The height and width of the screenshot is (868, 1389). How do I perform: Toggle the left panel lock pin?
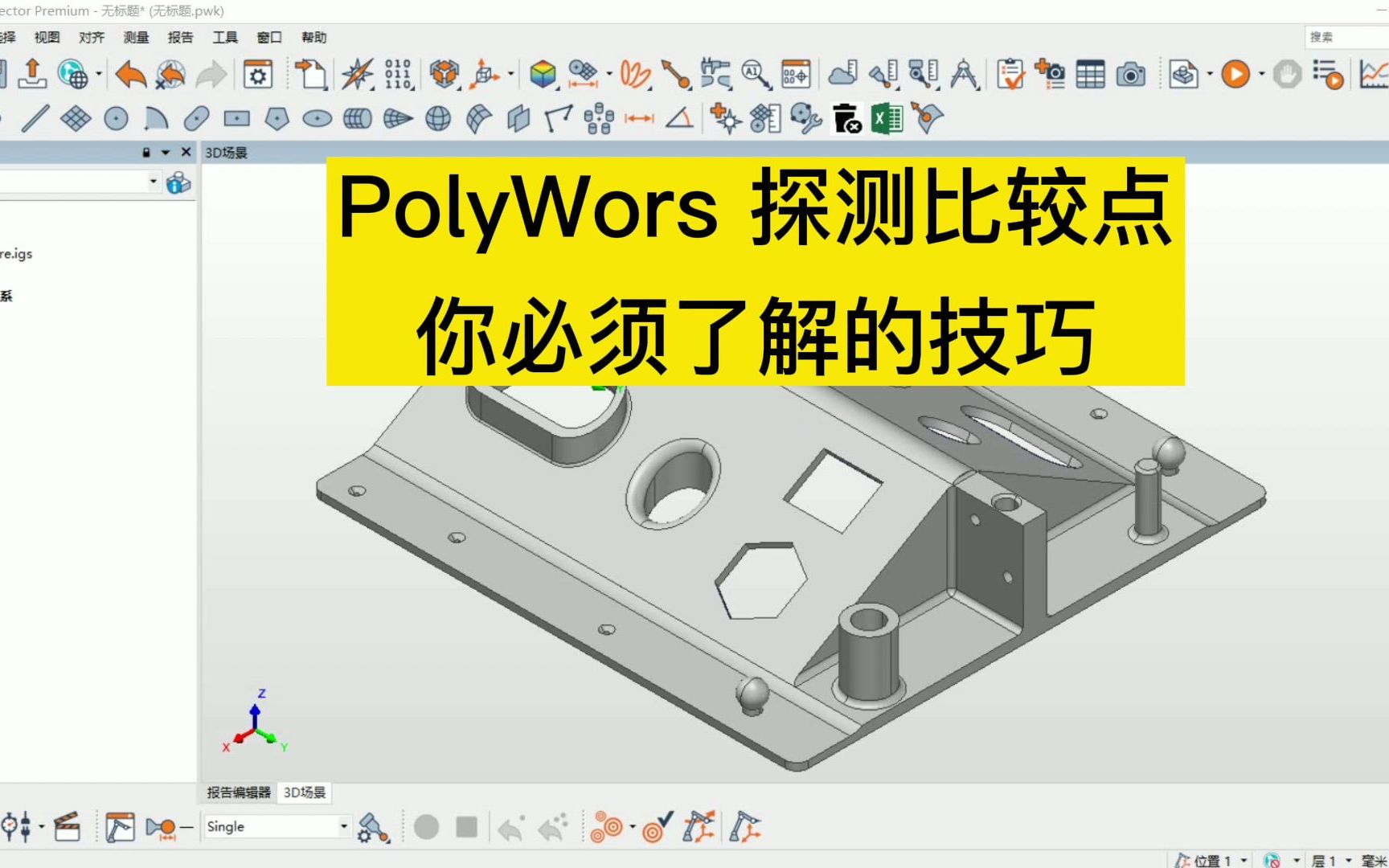[146, 152]
